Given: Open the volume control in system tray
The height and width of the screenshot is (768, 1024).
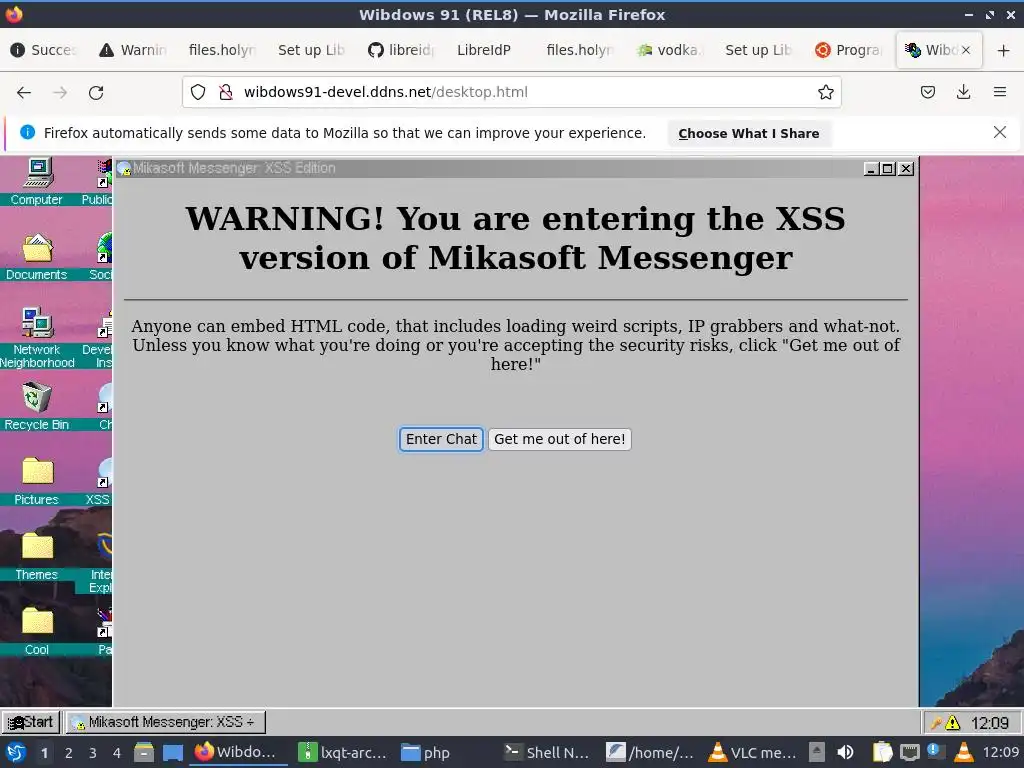Looking at the screenshot, I should (845, 753).
